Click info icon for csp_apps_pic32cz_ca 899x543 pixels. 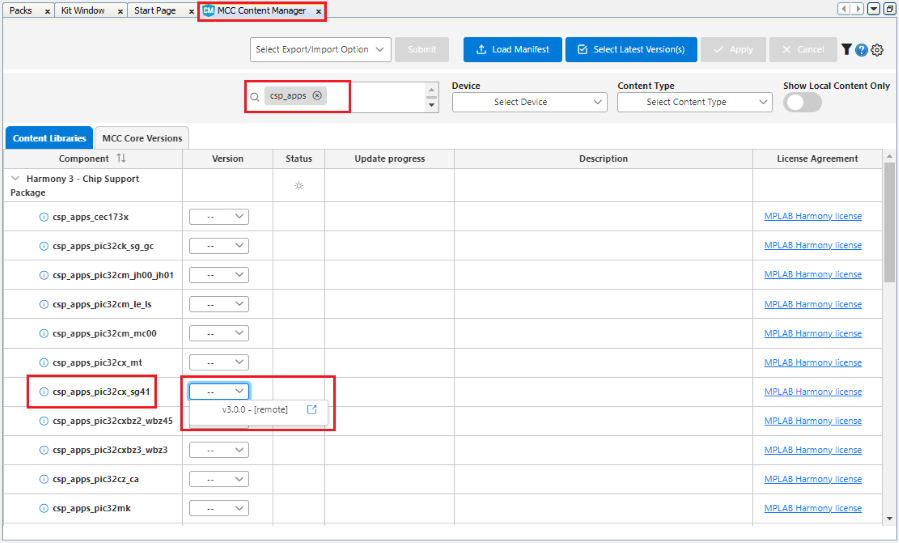point(44,479)
